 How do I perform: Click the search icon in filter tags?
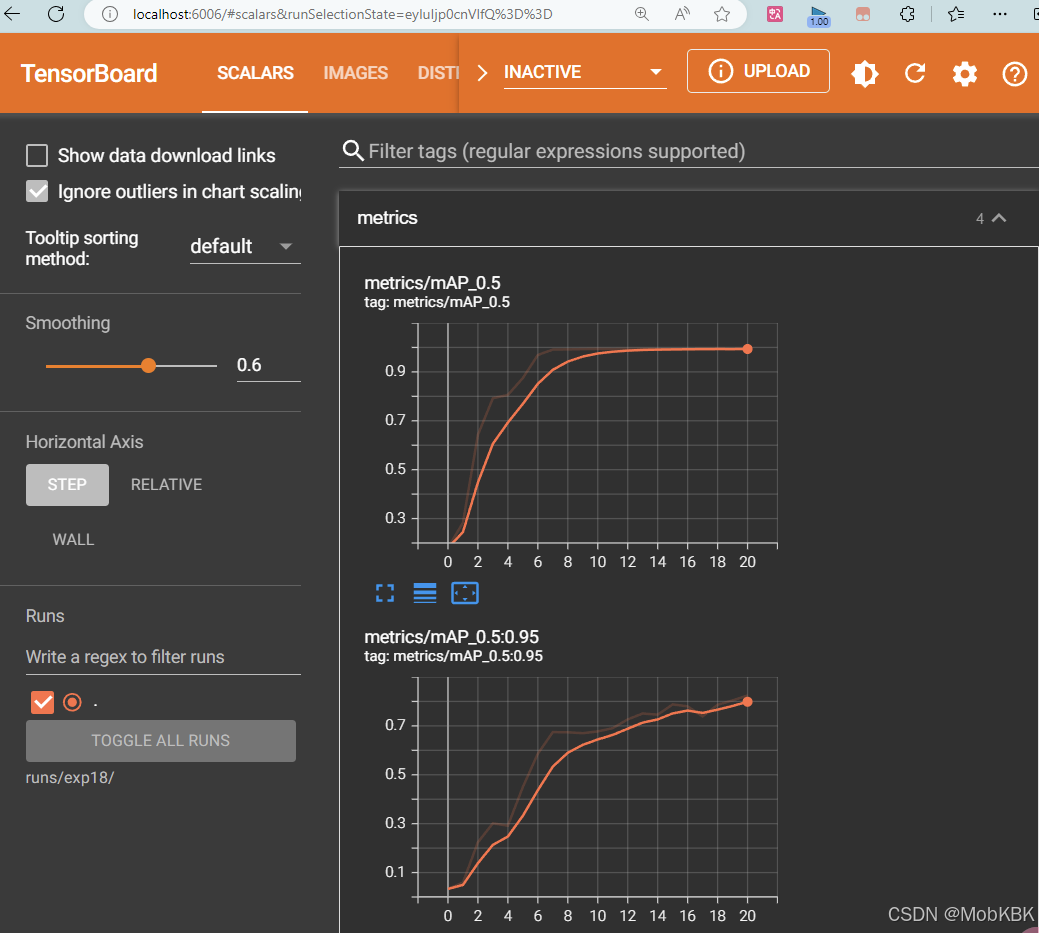pyautogui.click(x=353, y=151)
